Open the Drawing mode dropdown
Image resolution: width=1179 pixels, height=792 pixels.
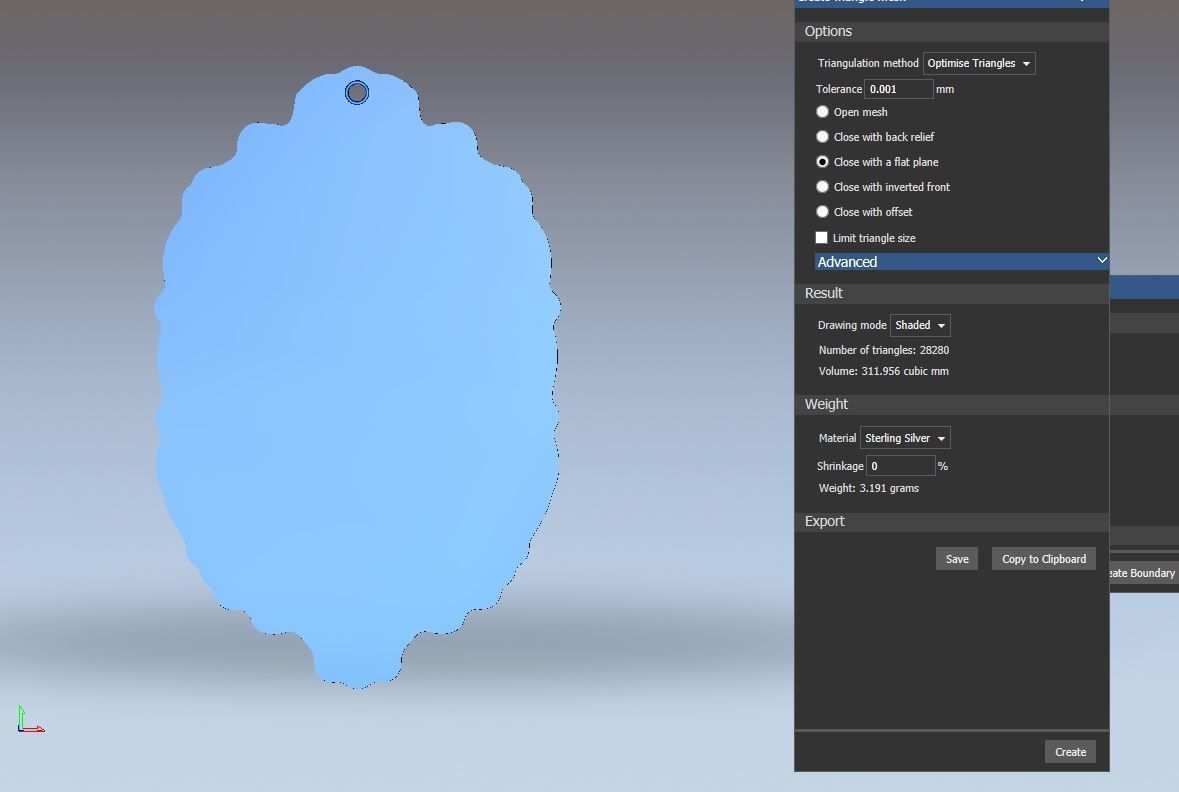[920, 325]
